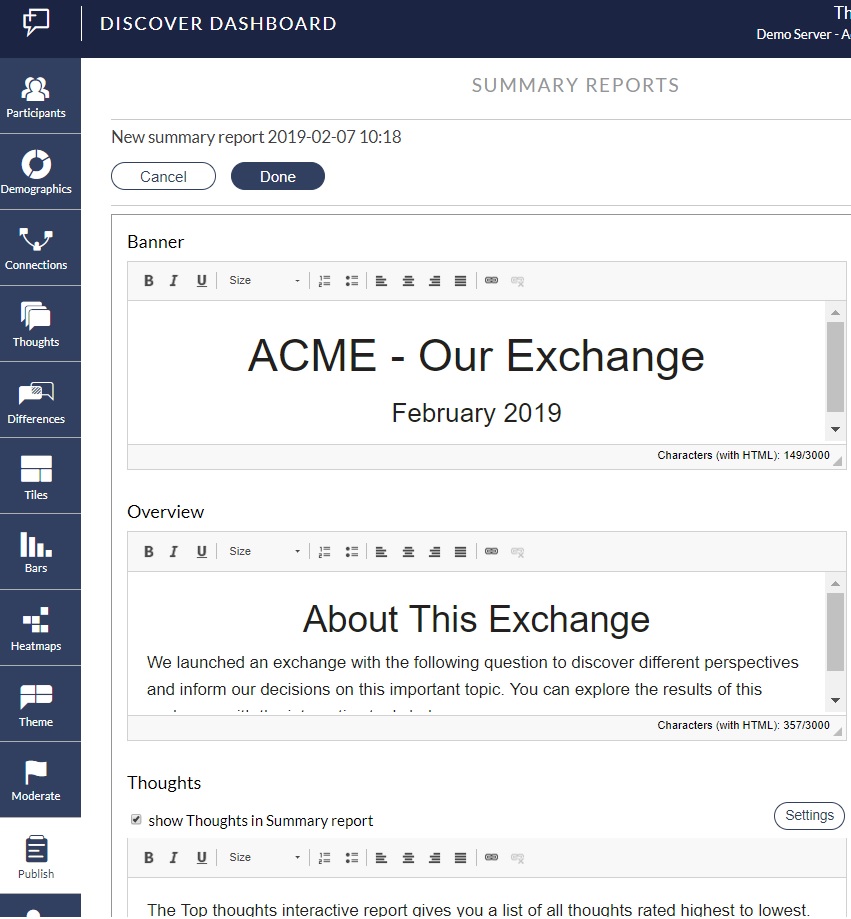This screenshot has height=919, width=851.
Task: Open the Participants section in sidebar
Action: [x=40, y=96]
